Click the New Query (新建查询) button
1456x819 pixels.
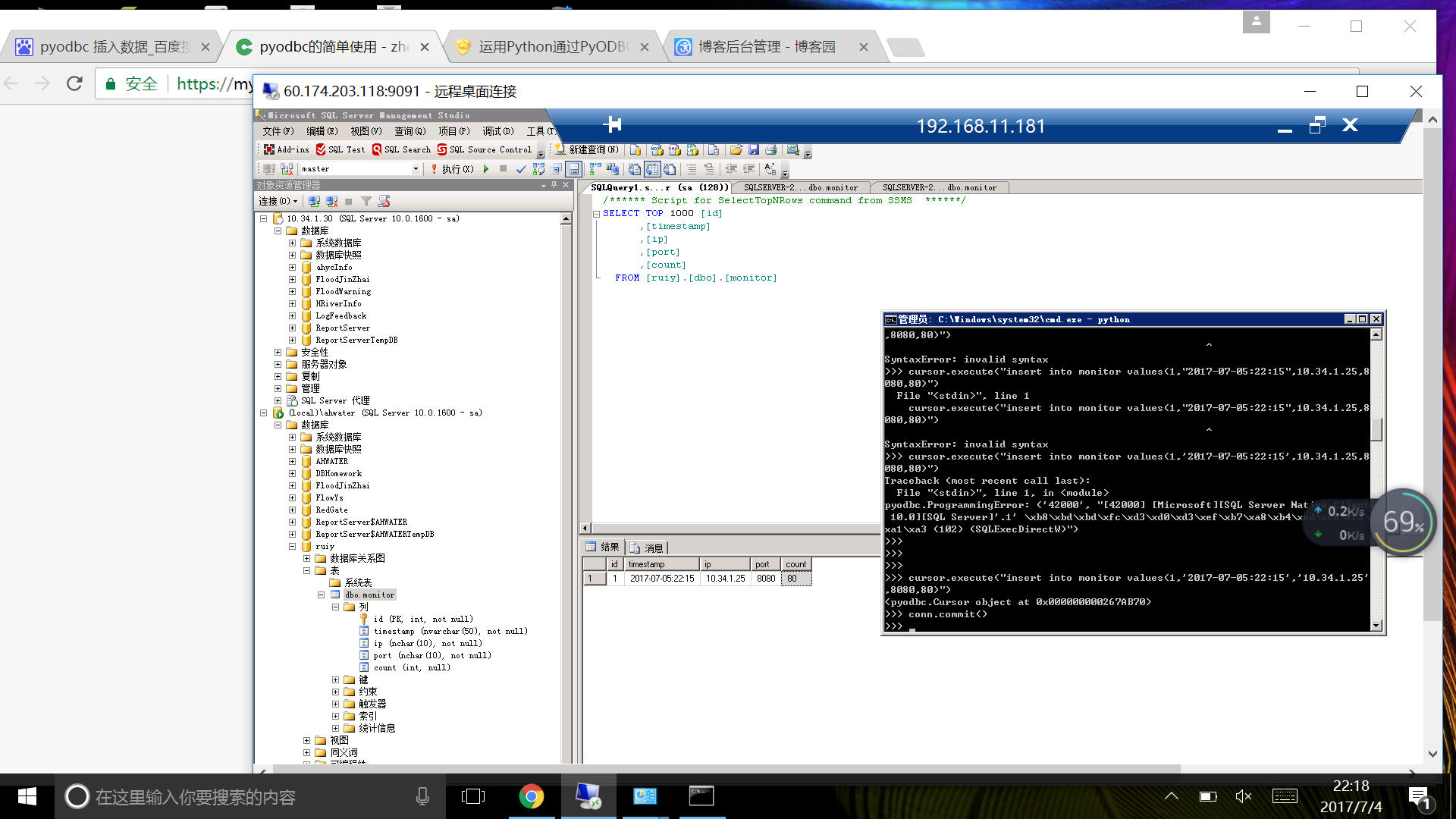coord(587,149)
